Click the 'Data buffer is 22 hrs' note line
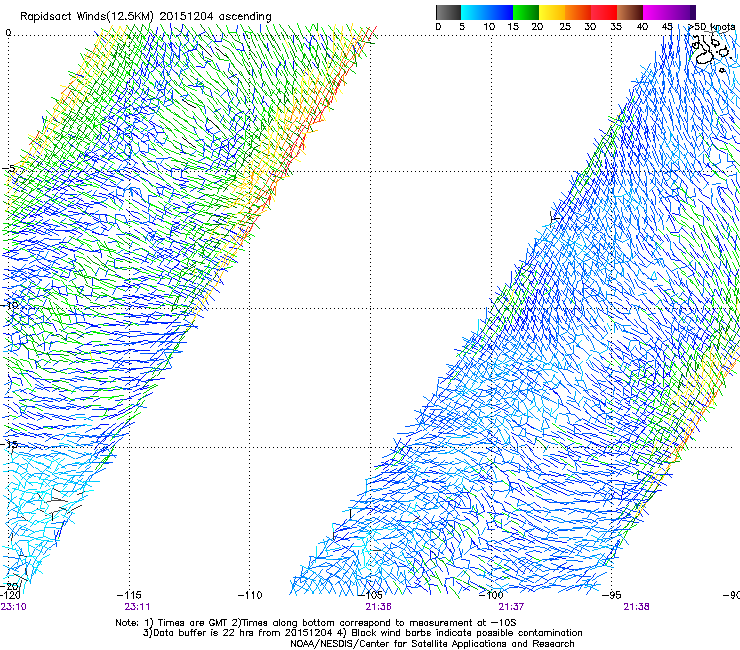The image size is (740, 650). (363, 633)
